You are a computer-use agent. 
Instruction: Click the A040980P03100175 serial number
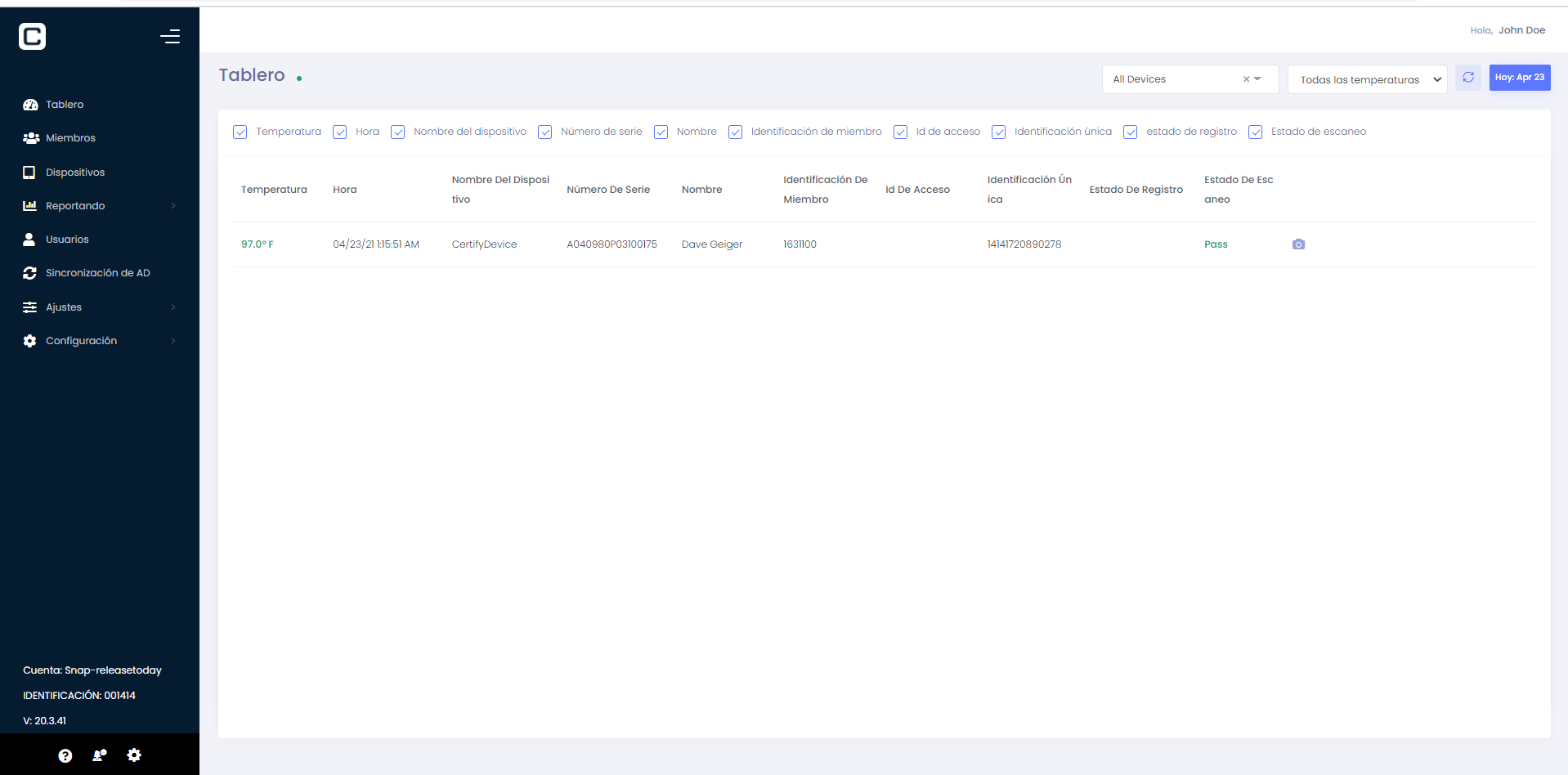(612, 244)
